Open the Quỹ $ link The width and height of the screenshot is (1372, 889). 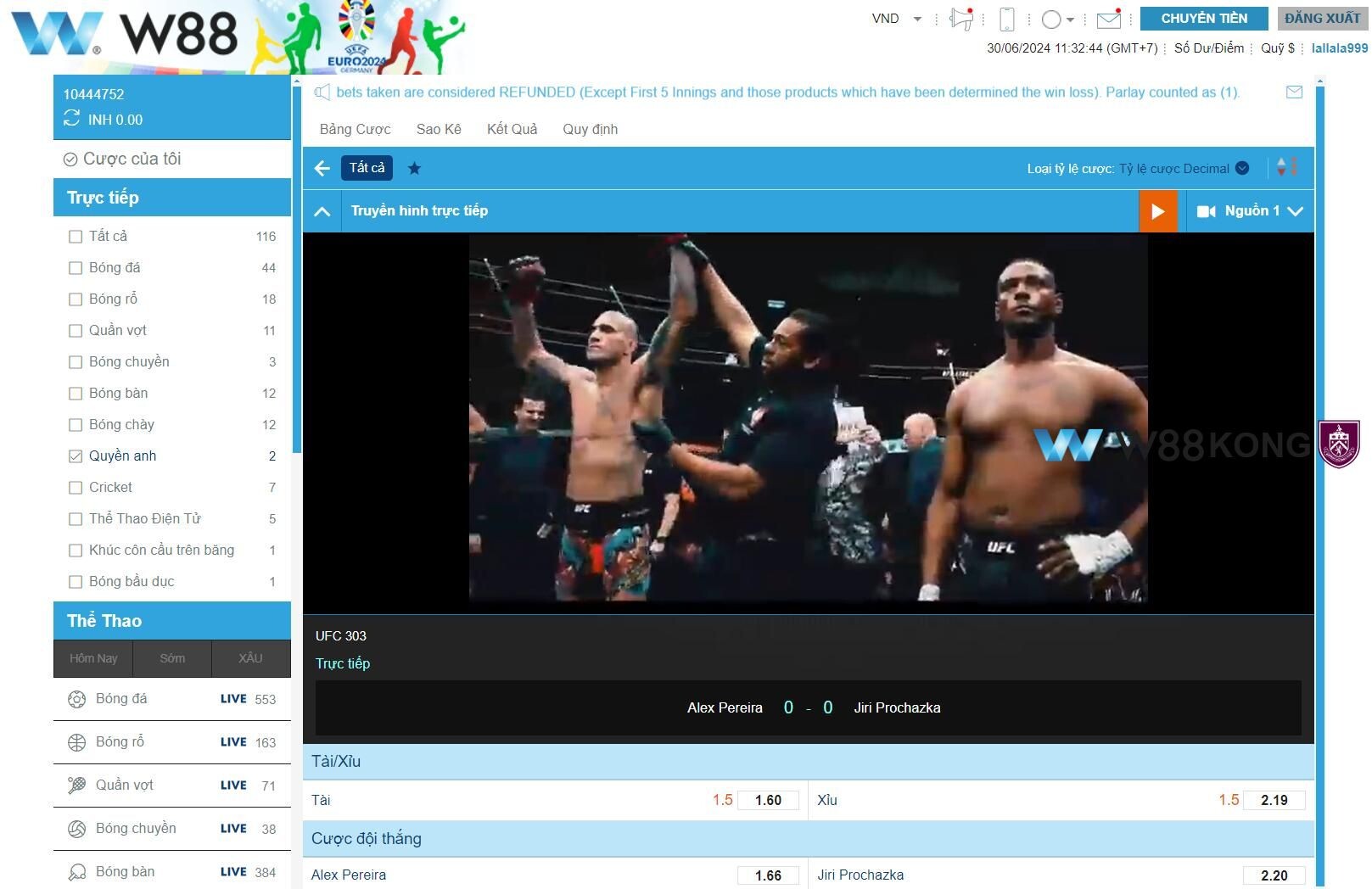pyautogui.click(x=1277, y=48)
